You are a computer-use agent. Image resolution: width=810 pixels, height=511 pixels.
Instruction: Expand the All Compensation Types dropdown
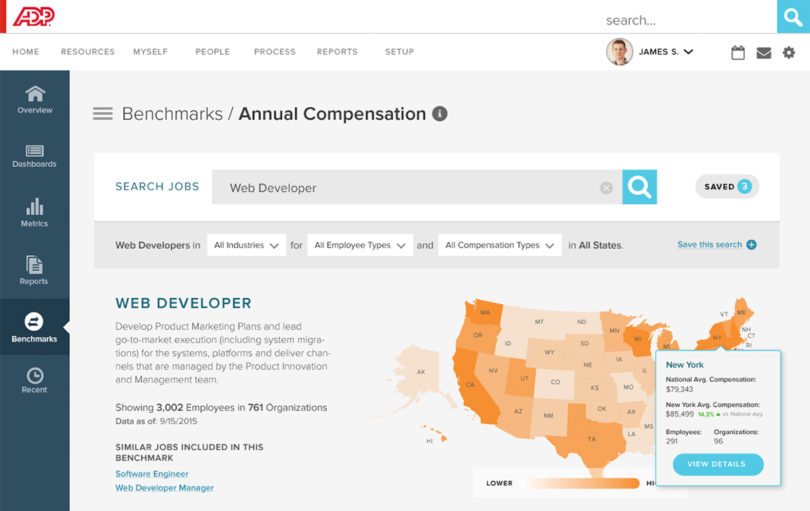point(499,245)
